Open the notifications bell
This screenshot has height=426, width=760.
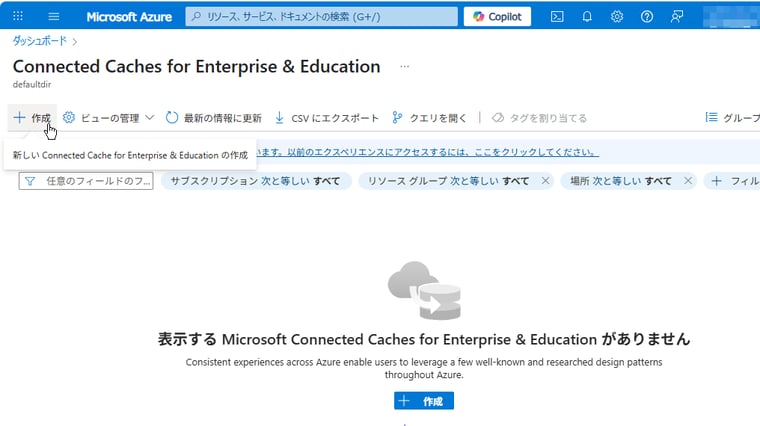[587, 16]
